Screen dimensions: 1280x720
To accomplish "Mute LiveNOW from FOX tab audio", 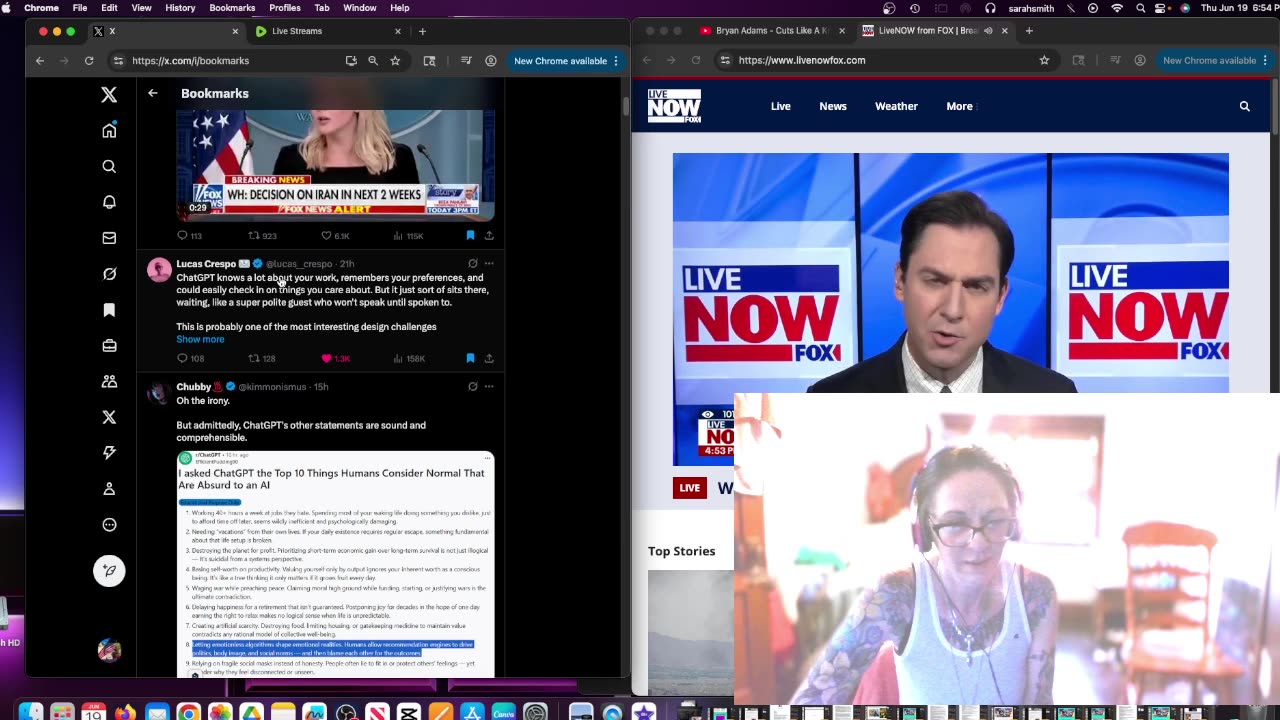I will [988, 31].
